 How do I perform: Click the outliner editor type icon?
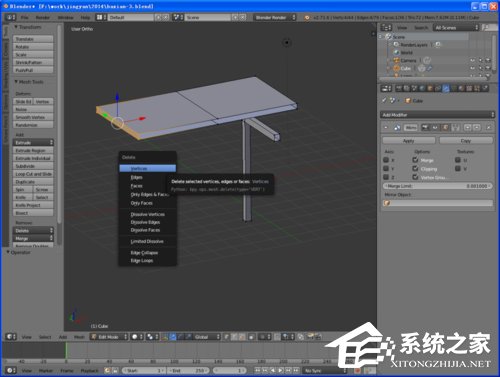[386, 28]
